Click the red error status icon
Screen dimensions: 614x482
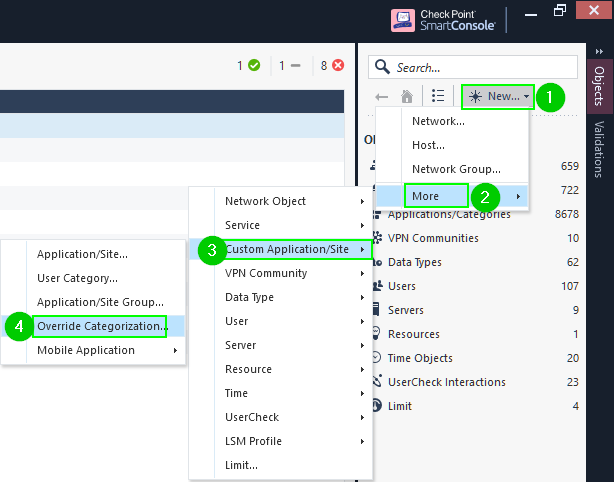[x=338, y=66]
